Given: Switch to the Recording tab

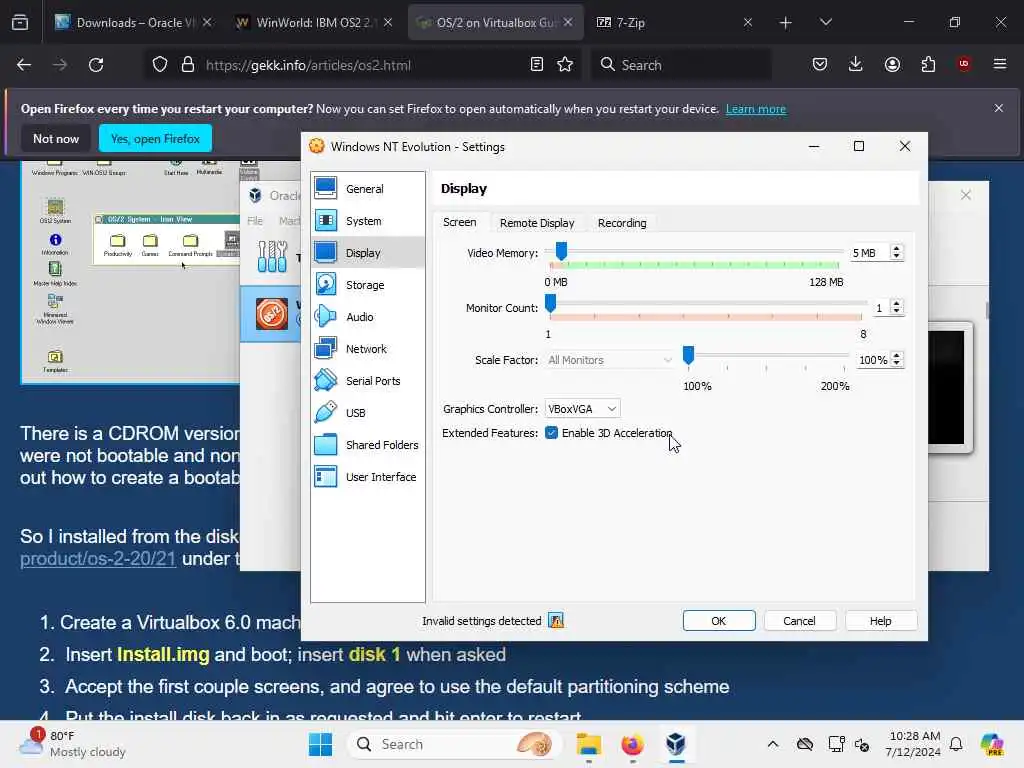Looking at the screenshot, I should click(x=622, y=223).
